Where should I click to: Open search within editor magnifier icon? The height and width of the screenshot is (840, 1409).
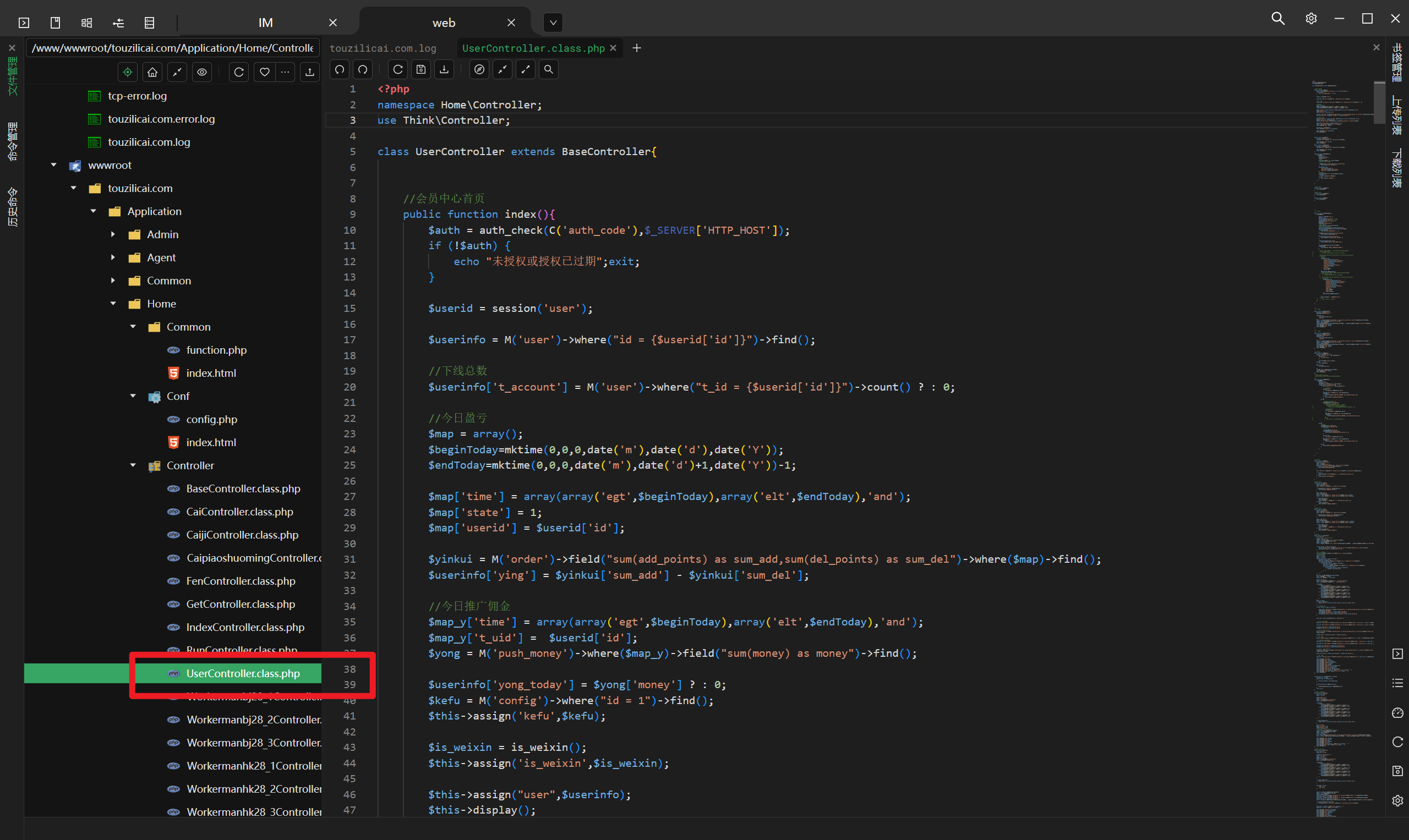coord(548,69)
